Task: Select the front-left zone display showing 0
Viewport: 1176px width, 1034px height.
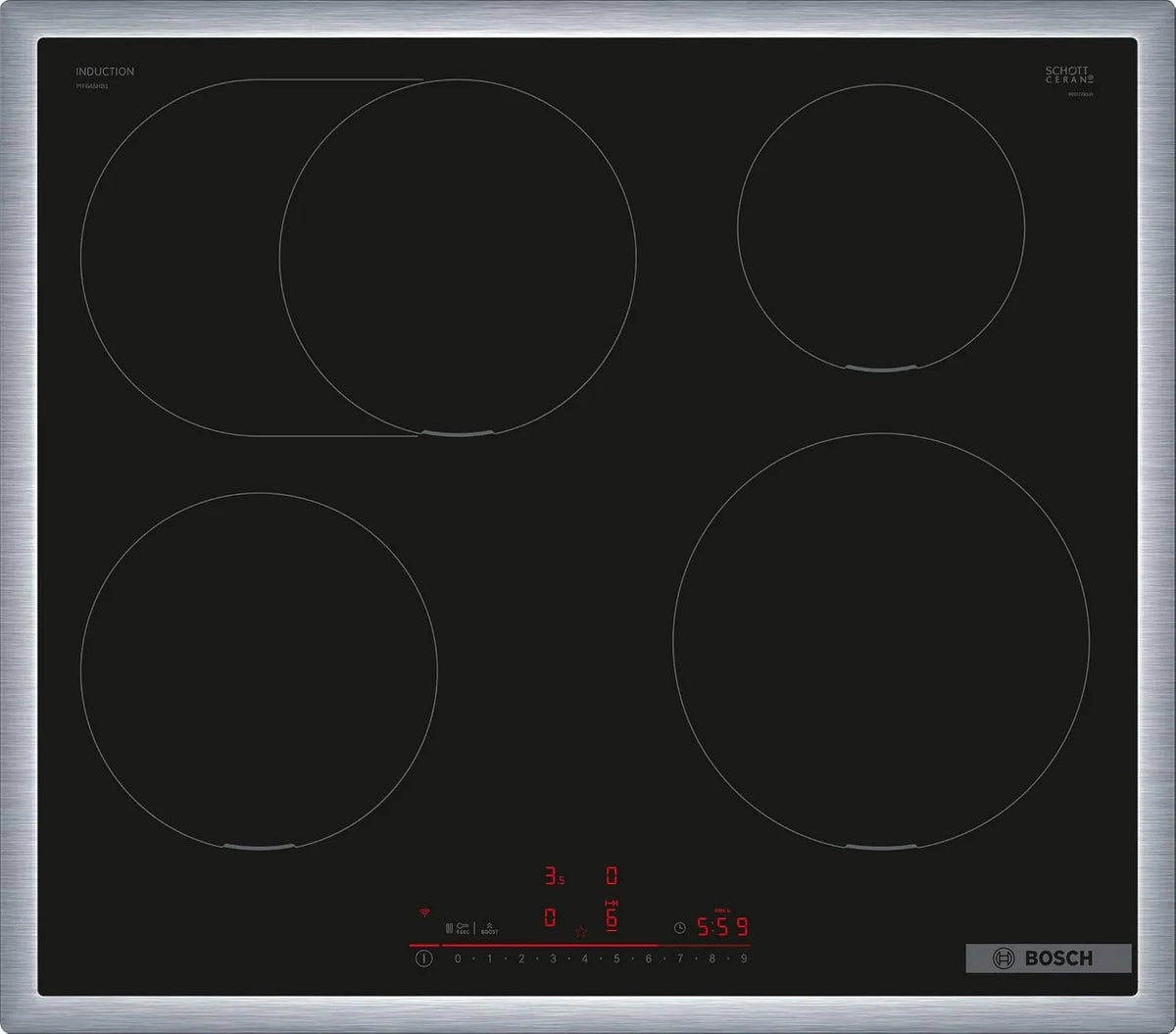Action: click(x=550, y=917)
